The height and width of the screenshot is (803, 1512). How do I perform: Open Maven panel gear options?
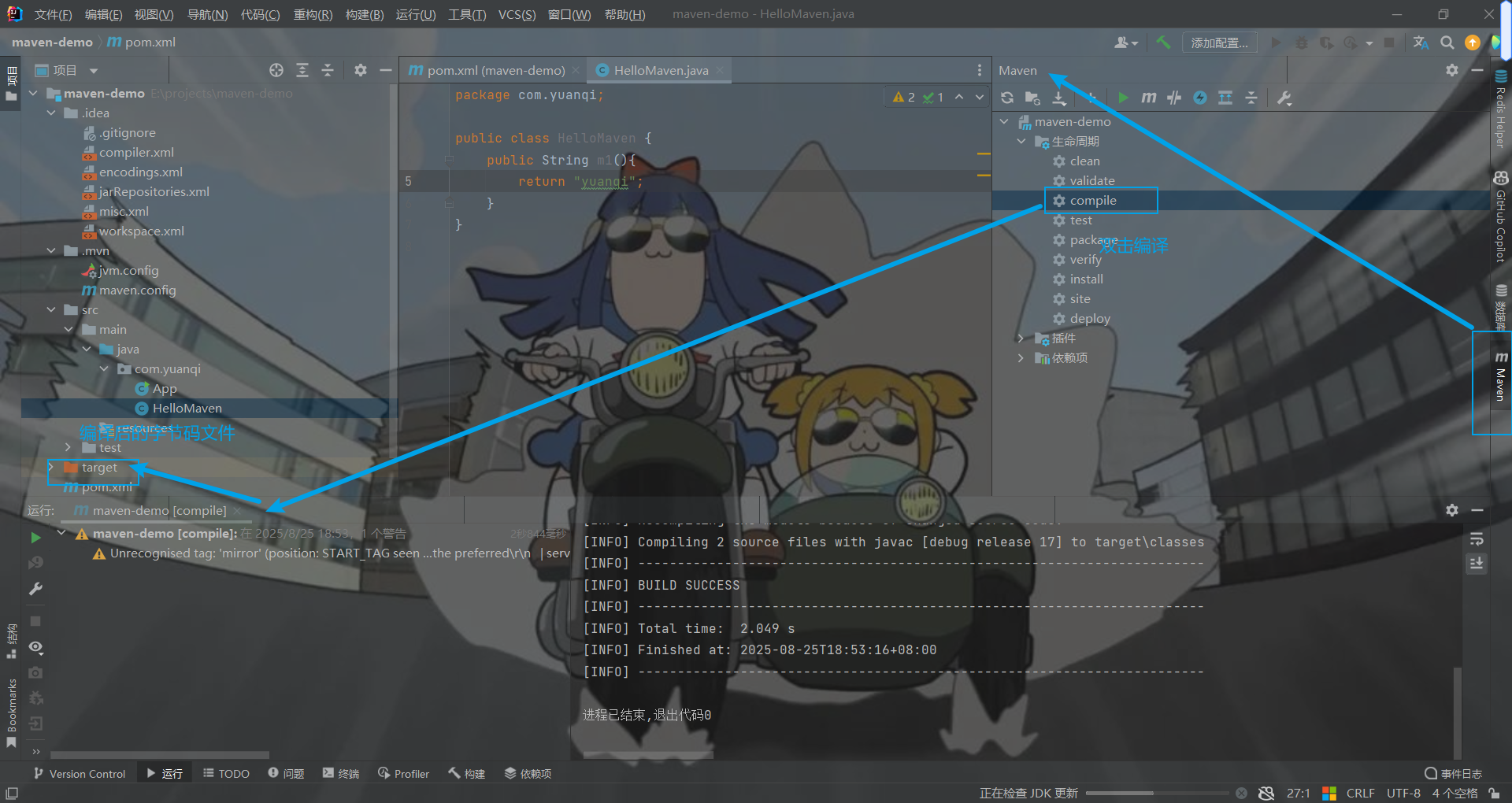tap(1452, 70)
